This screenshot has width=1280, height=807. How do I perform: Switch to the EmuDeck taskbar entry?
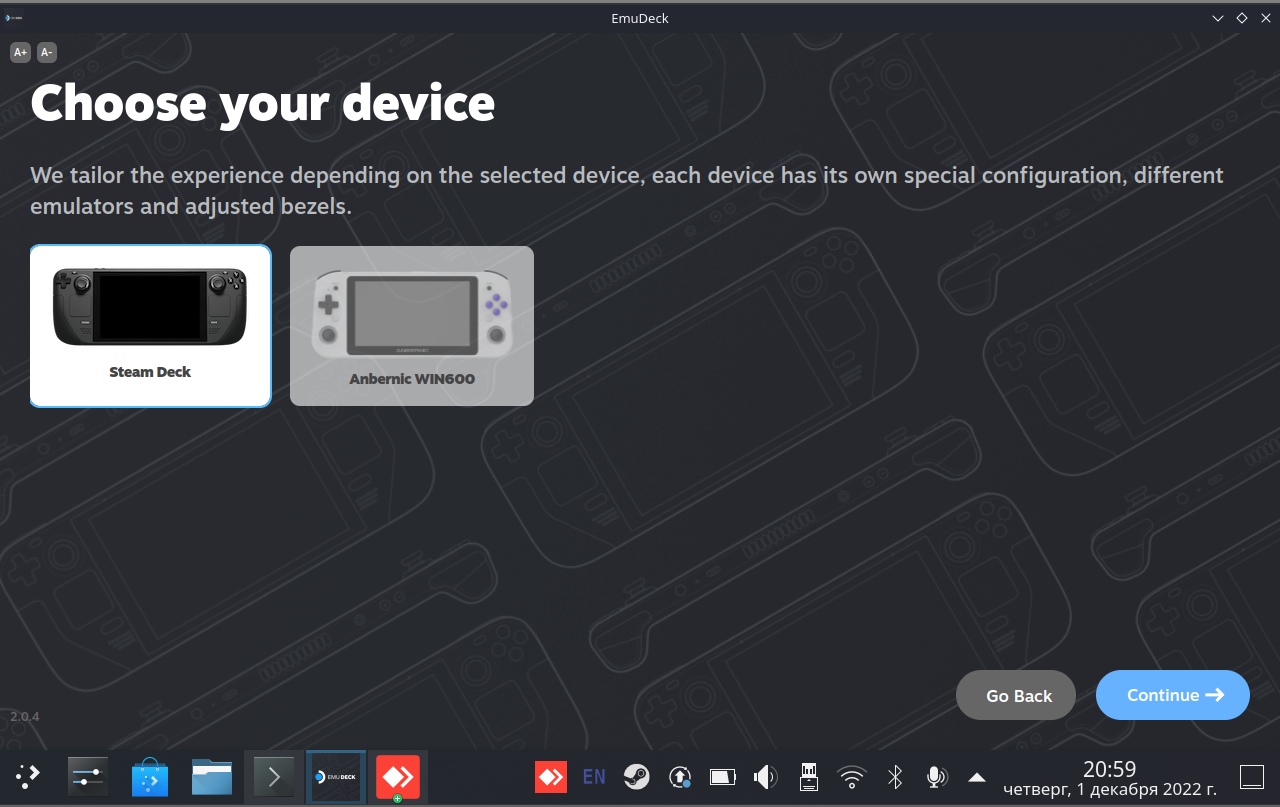[335, 777]
